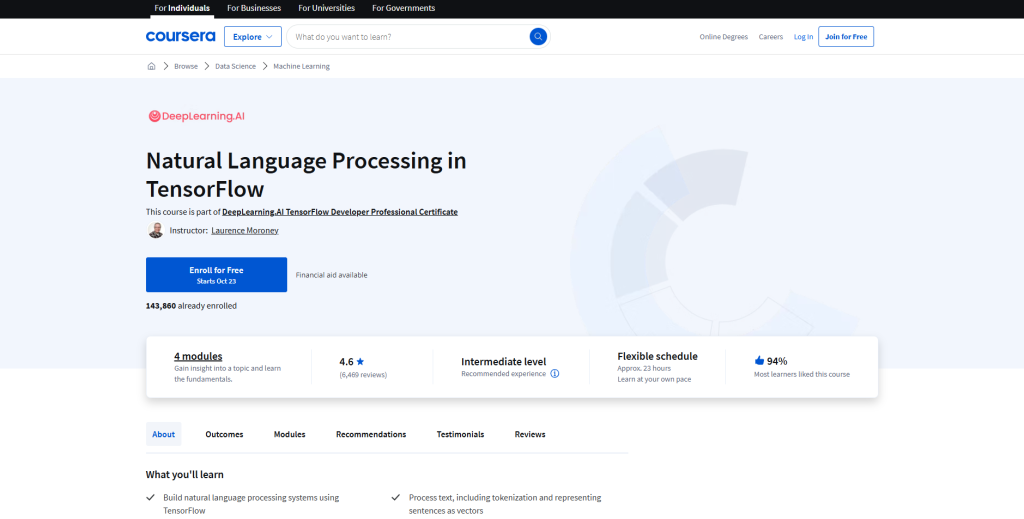
Task: Click the Join for Free button
Action: 846,37
